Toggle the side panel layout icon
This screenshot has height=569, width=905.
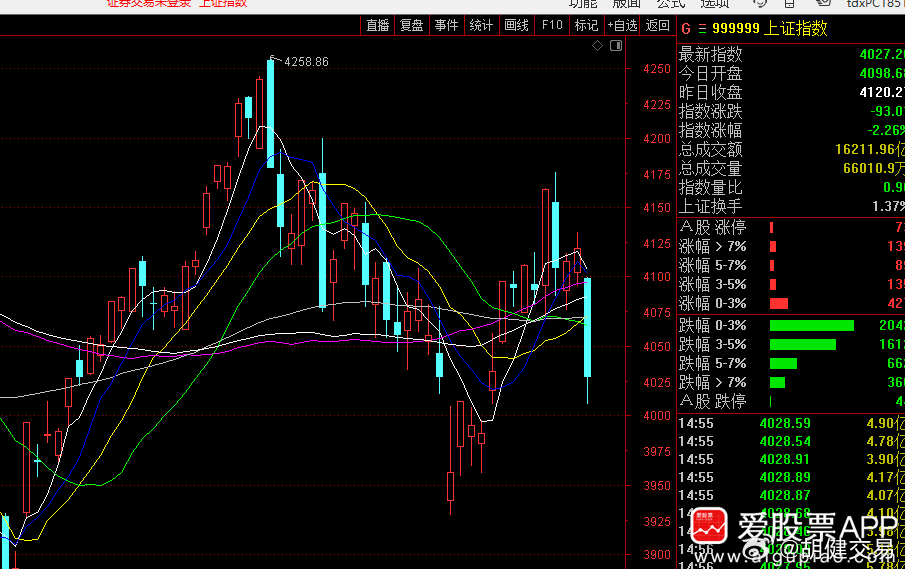pos(616,46)
